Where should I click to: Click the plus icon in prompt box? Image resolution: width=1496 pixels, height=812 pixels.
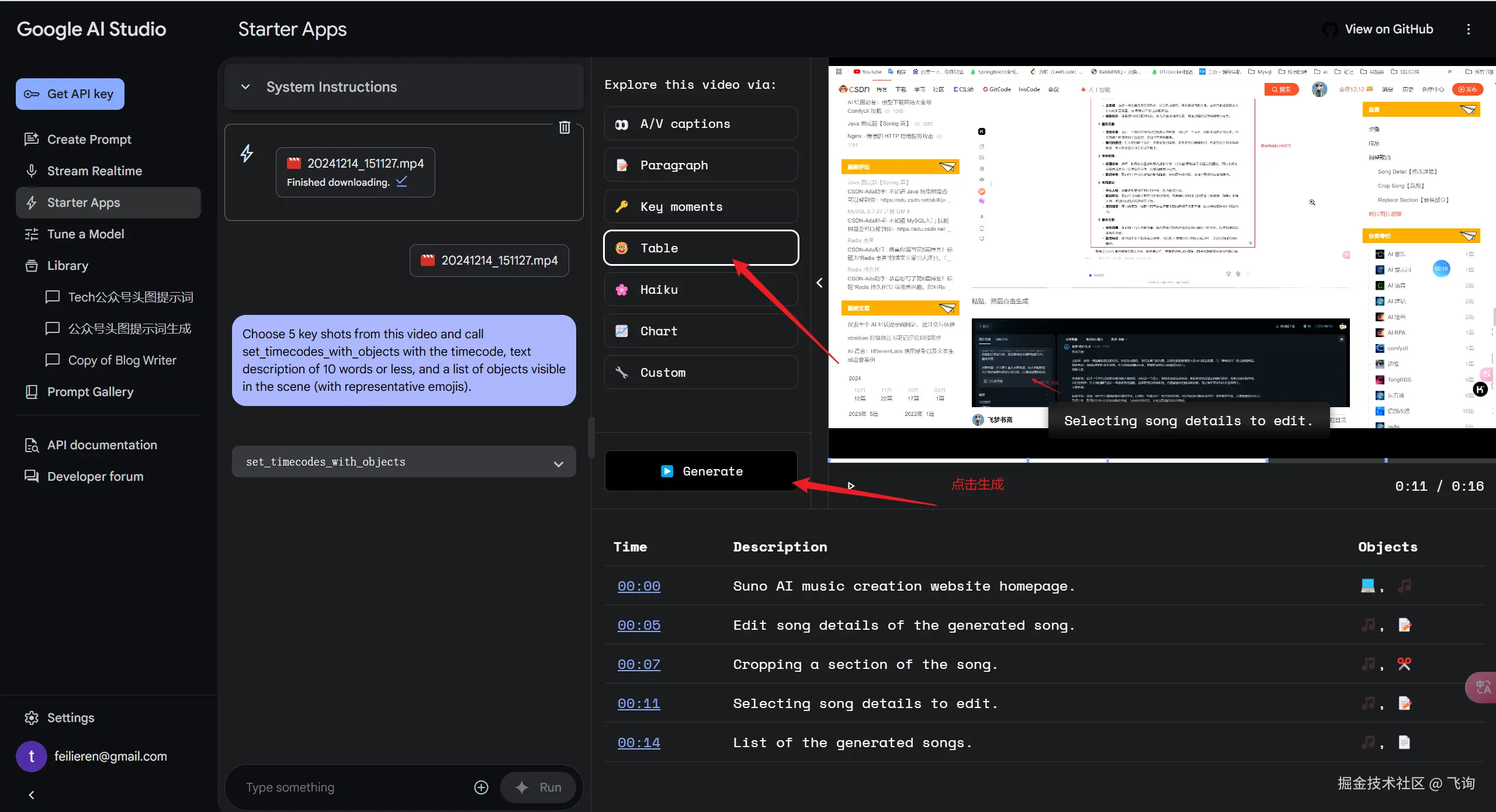tap(481, 787)
